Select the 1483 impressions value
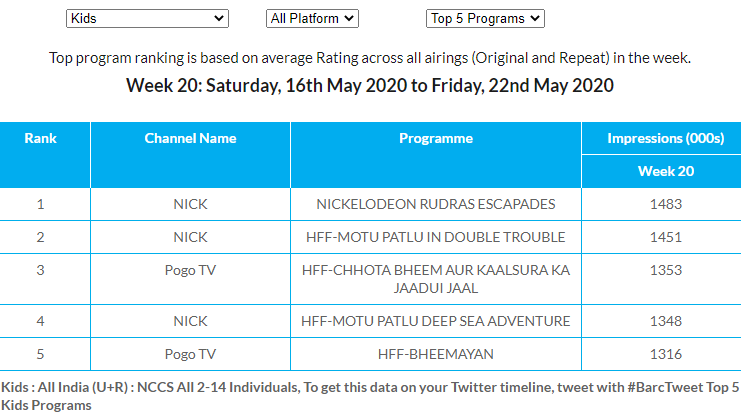The height and width of the screenshot is (418, 741). (665, 204)
